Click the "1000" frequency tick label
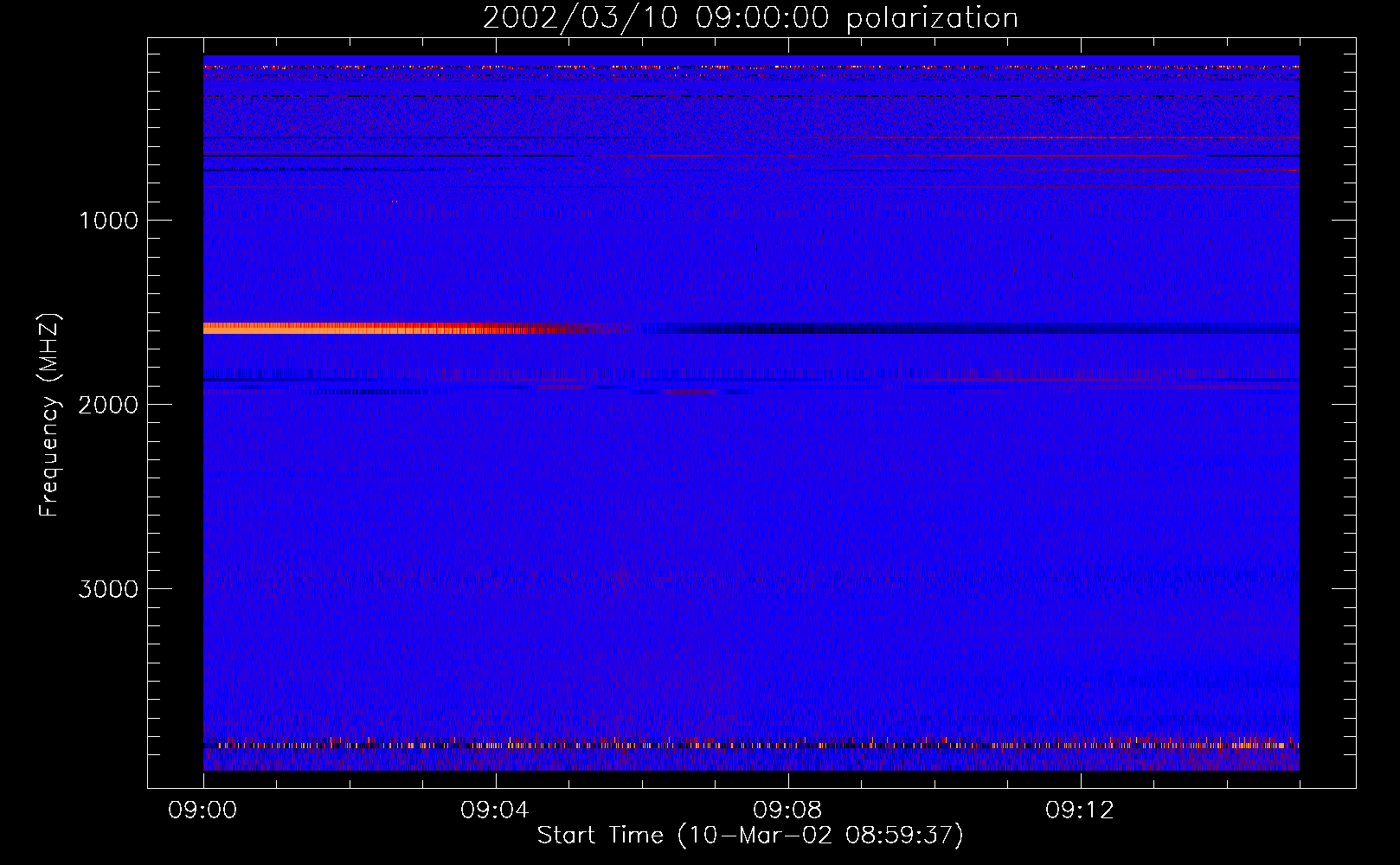This screenshot has height=865, width=1400. 108,221
